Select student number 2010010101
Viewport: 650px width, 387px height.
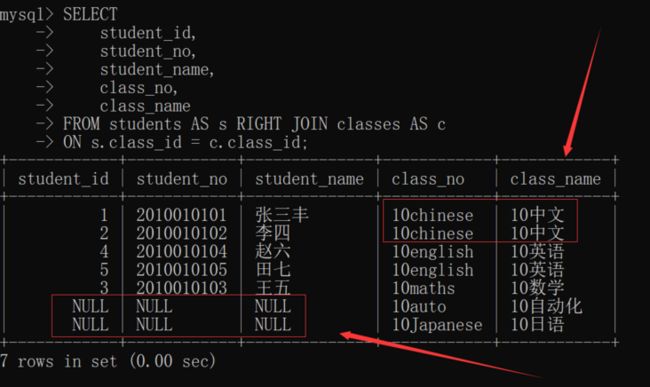pyautogui.click(x=182, y=215)
